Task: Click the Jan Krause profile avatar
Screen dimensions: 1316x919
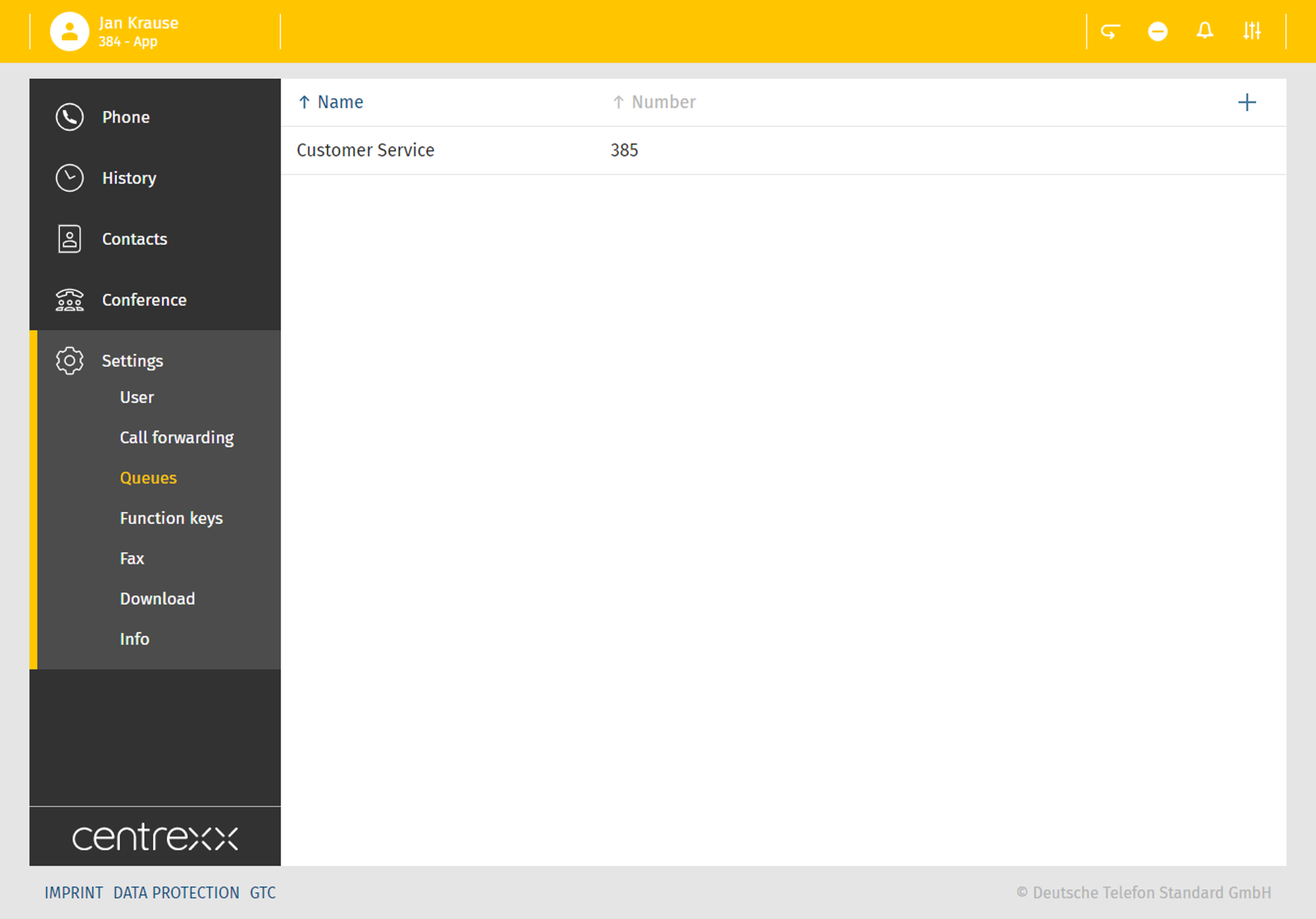Action: click(69, 31)
